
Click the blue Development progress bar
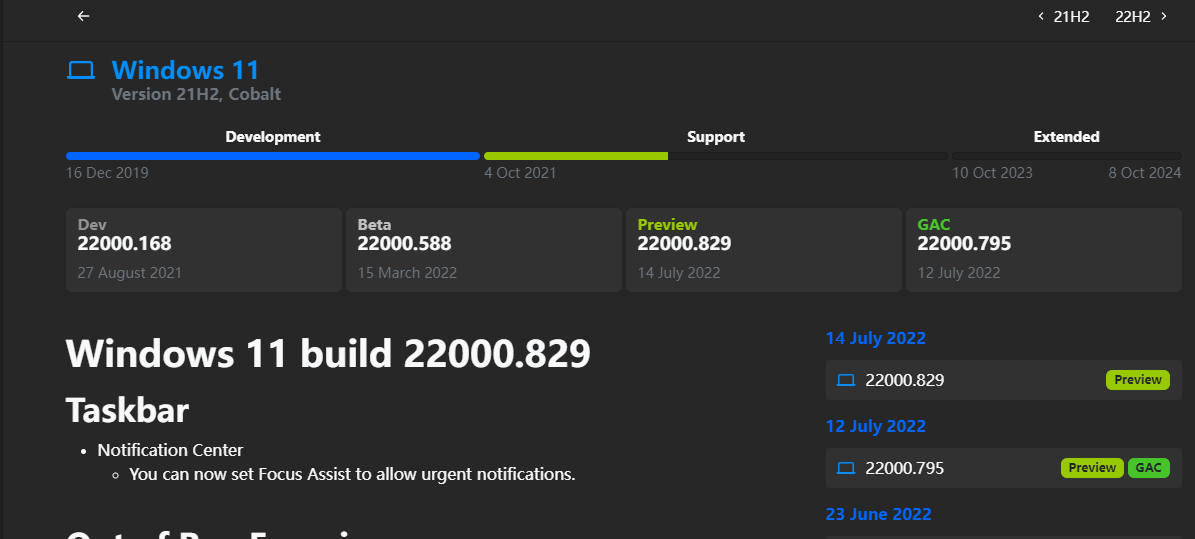click(273, 156)
